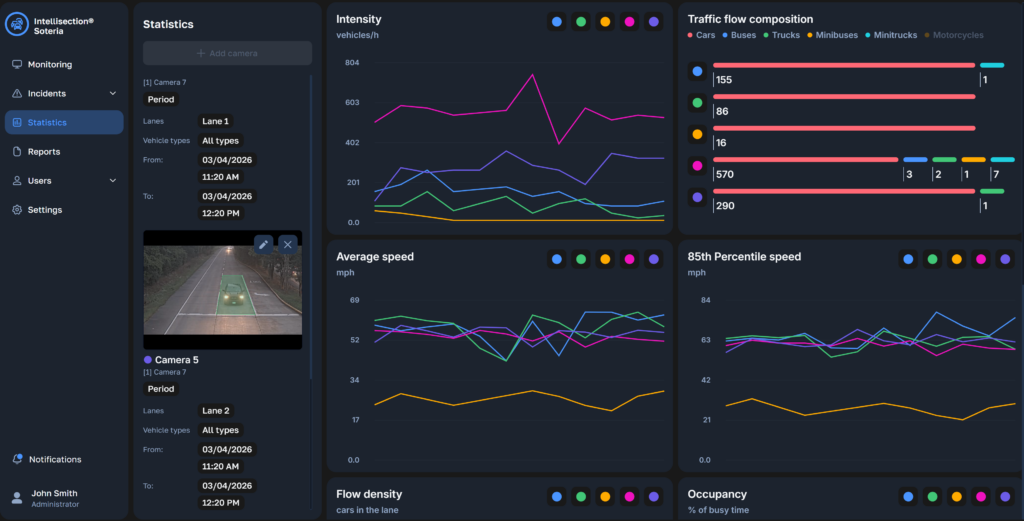
Task: Click the Incidents warning triangle icon
Action: point(17,93)
